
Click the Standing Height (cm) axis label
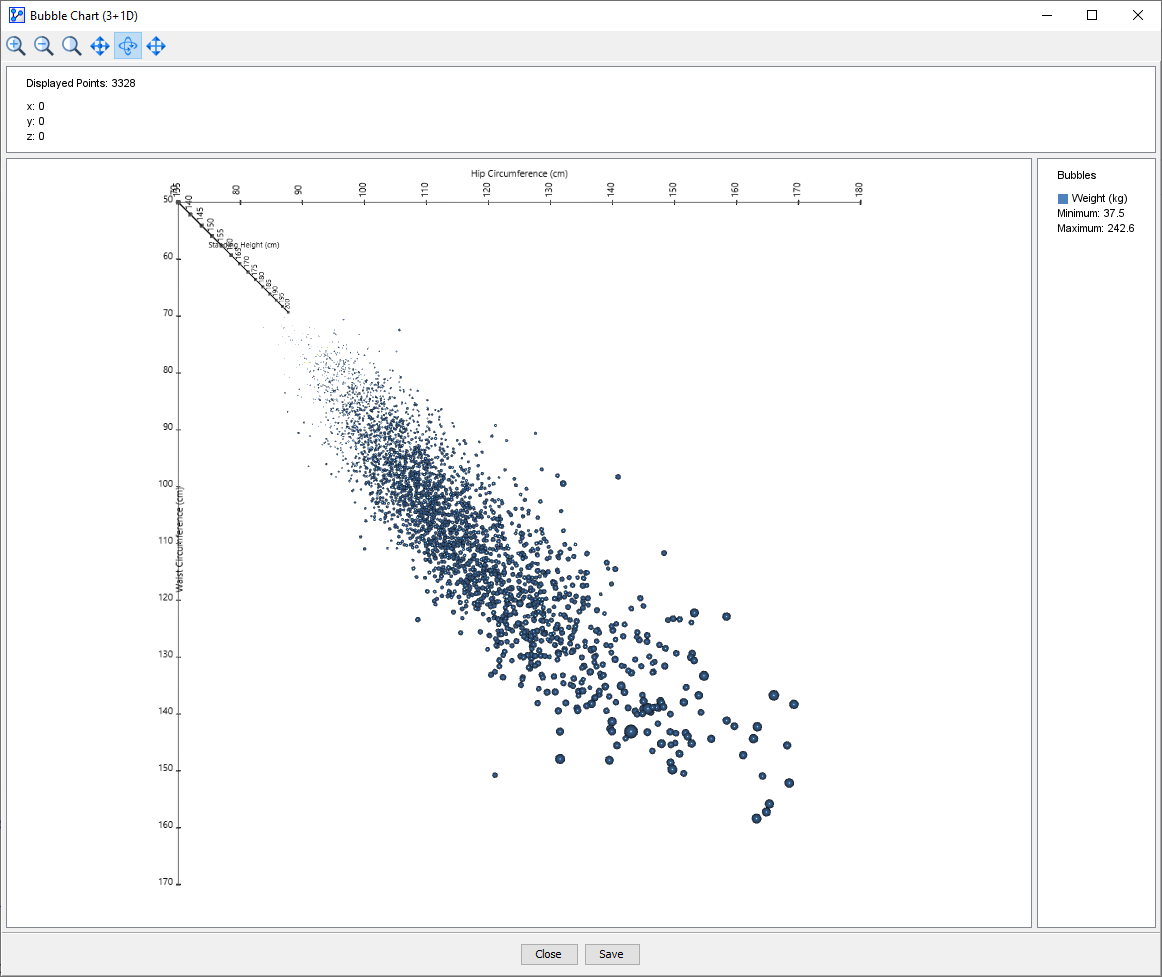[x=243, y=245]
